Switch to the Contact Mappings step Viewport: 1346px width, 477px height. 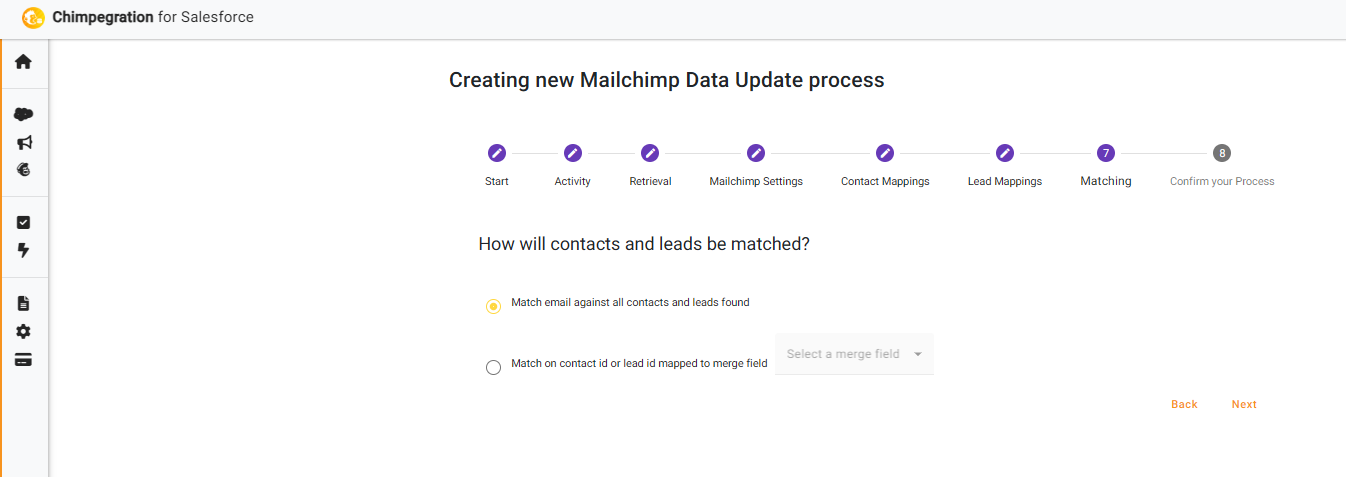coord(885,153)
